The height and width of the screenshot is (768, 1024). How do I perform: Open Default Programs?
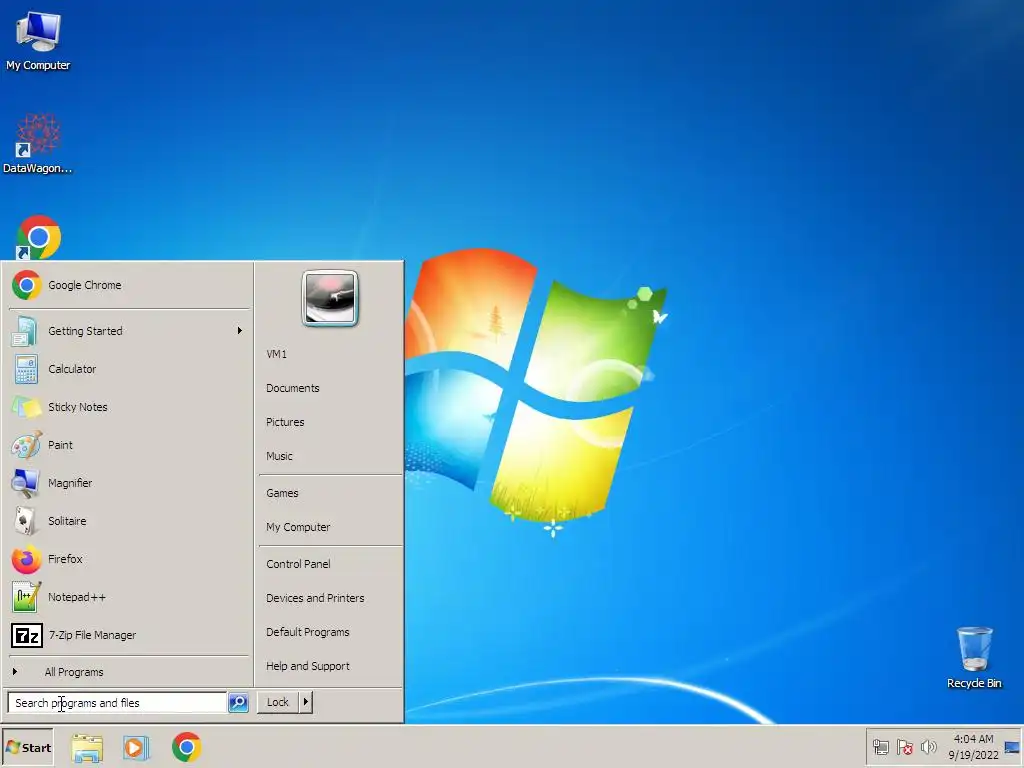(x=329, y=632)
